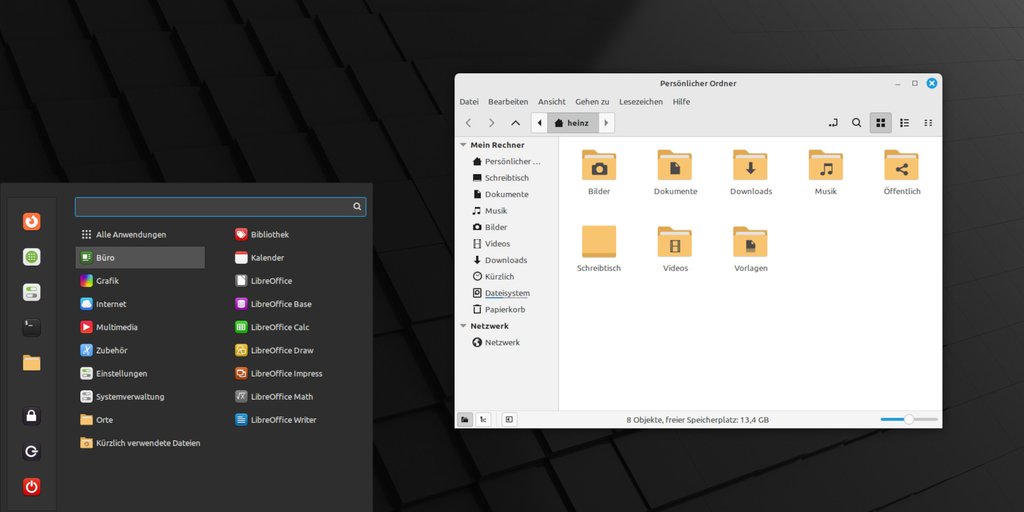Open the Ansicht menu
The width and height of the screenshot is (1024, 512).
pyautogui.click(x=551, y=102)
